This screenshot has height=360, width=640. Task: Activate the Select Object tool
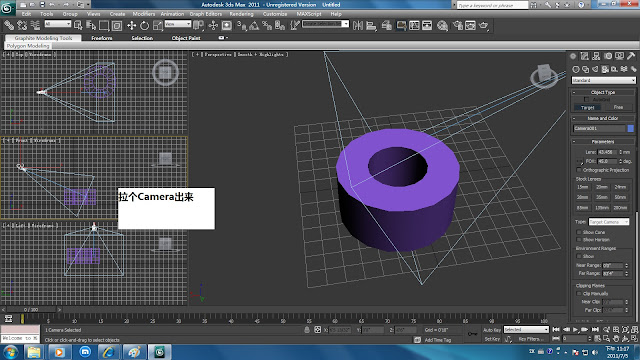(x=78, y=25)
